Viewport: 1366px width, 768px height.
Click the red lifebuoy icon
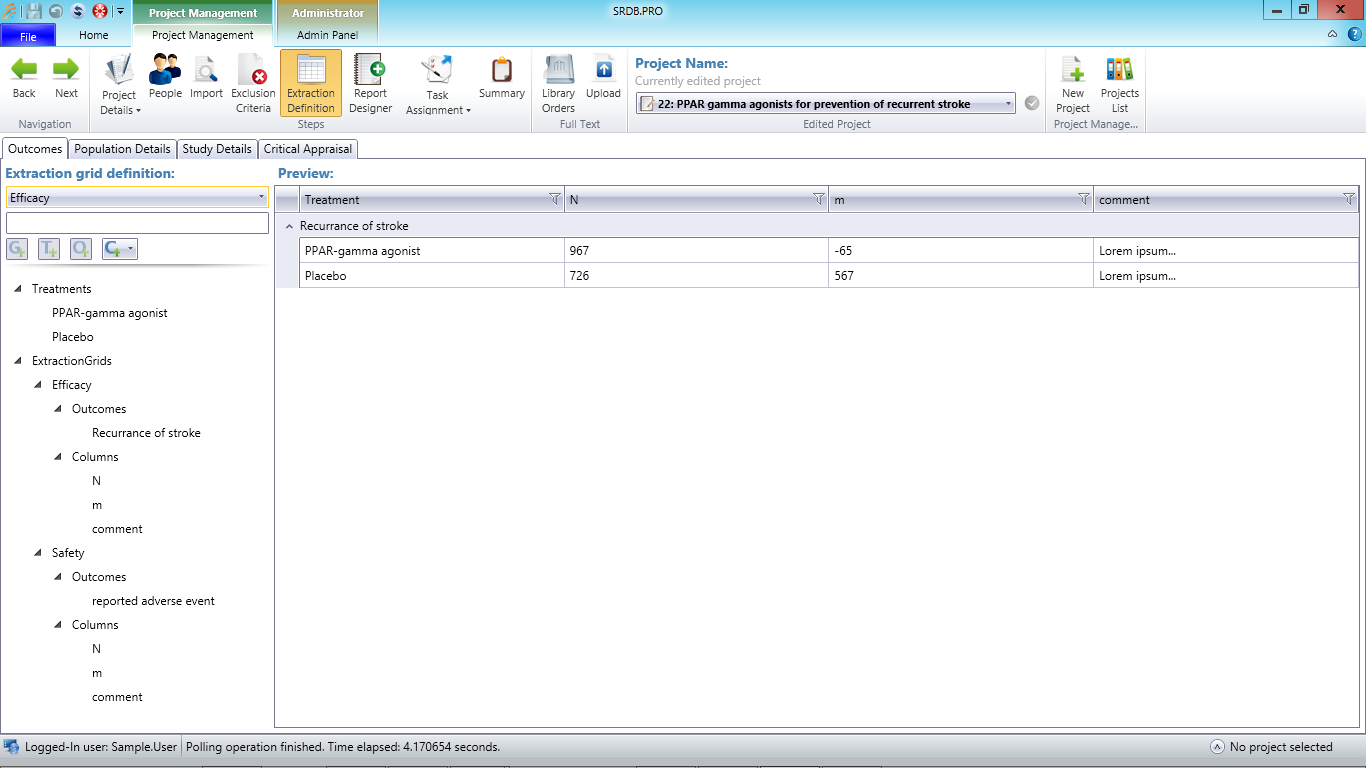(100, 11)
